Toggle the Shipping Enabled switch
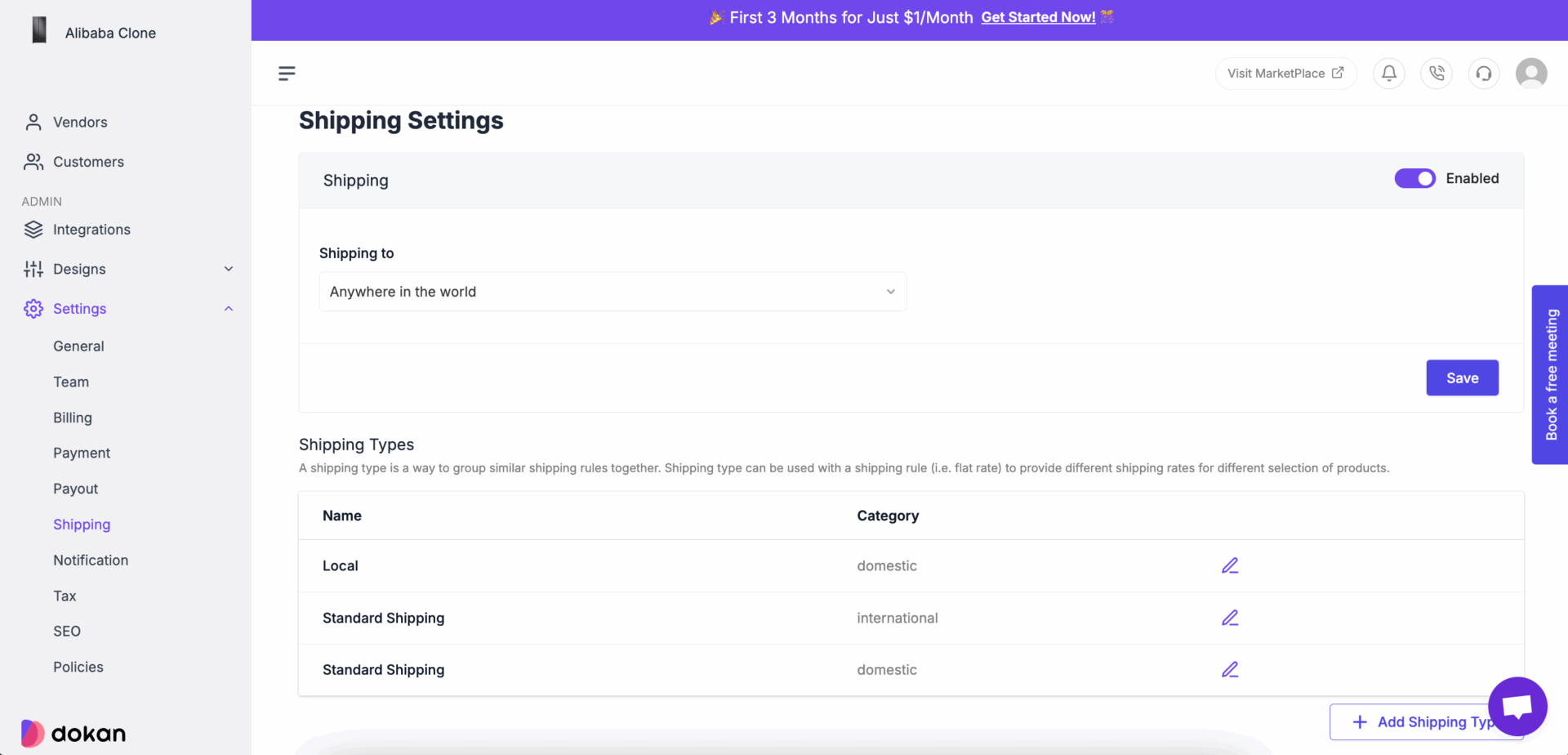This screenshot has height=755, width=1568. click(x=1414, y=178)
